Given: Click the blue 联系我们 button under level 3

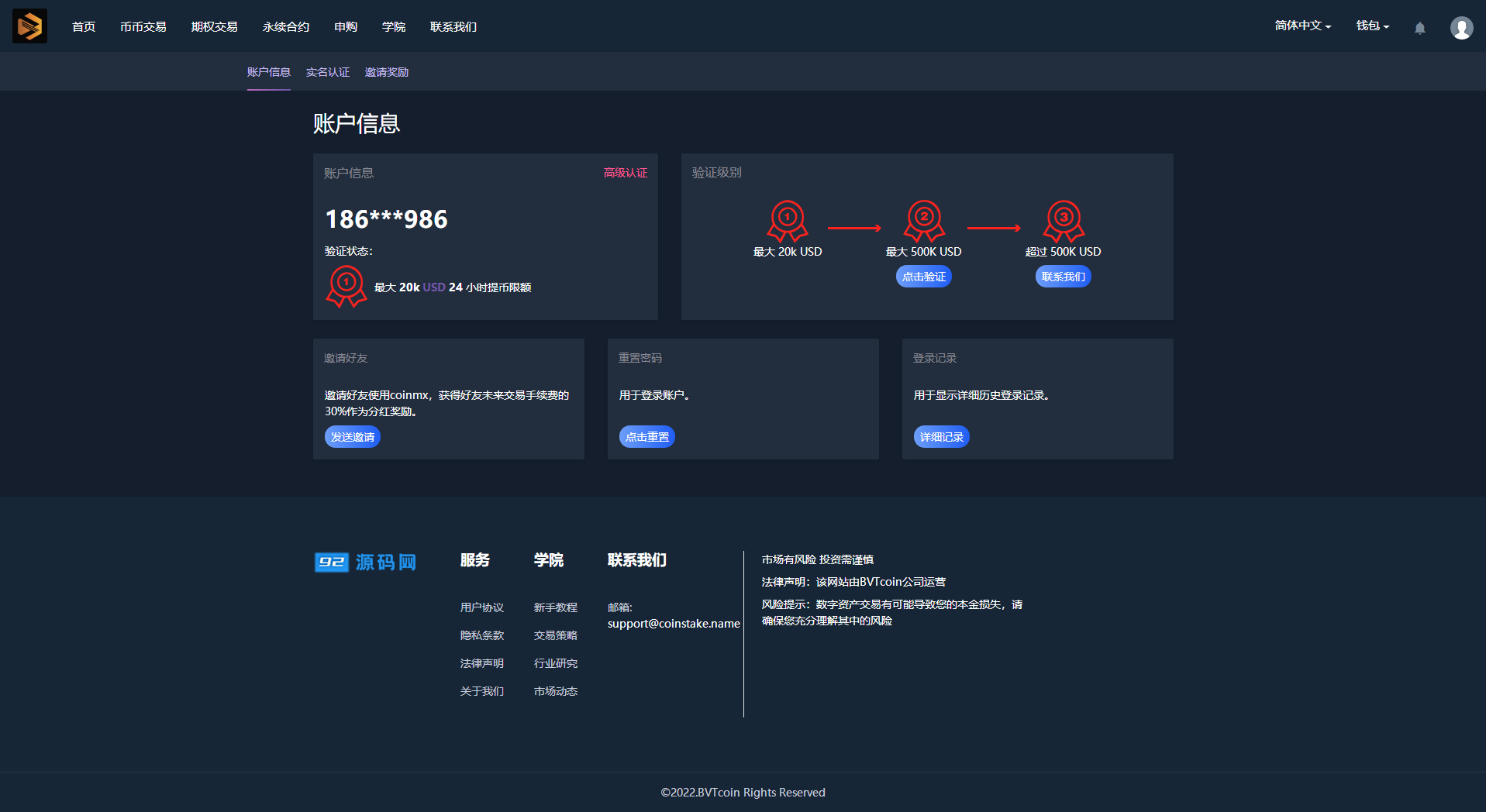Looking at the screenshot, I should (1064, 277).
